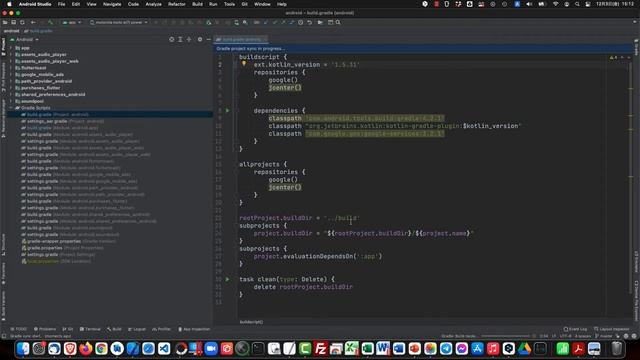Select the build.gradle editor tab
The height and width of the screenshot is (360, 640).
[x=241, y=40]
